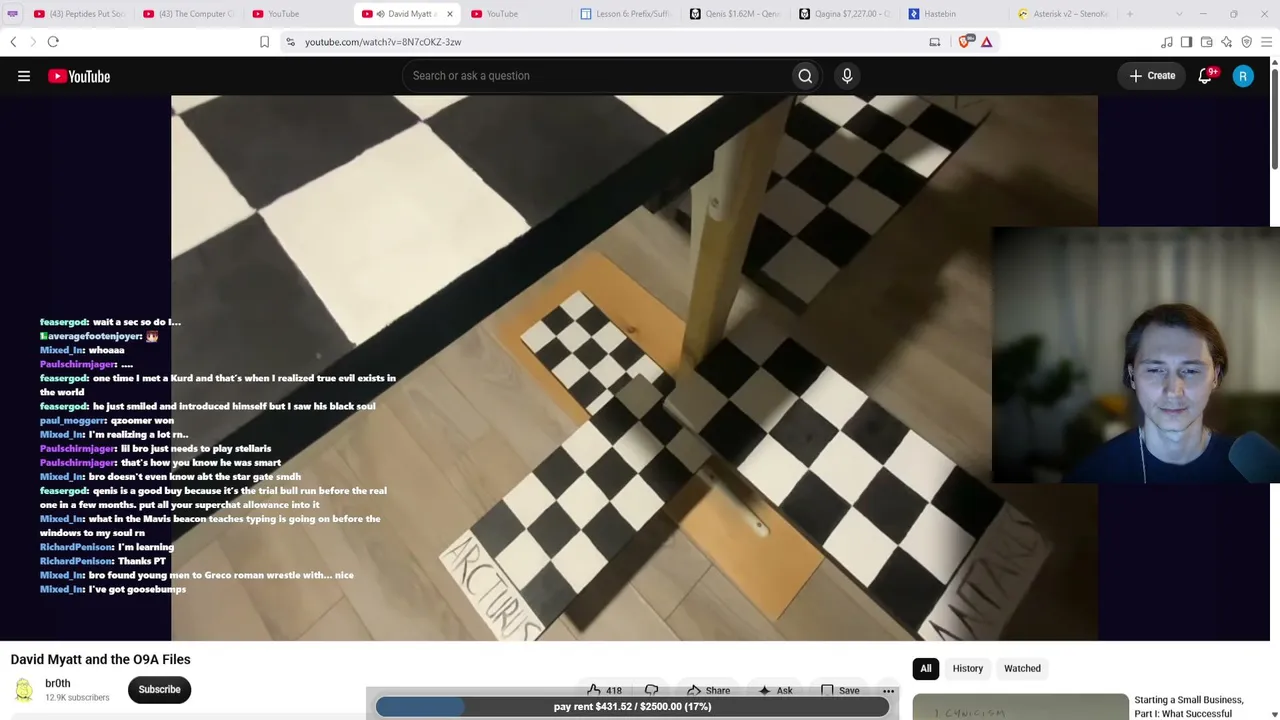Select the History filter chip
Viewport: 1280px width, 720px height.
pyautogui.click(x=968, y=668)
